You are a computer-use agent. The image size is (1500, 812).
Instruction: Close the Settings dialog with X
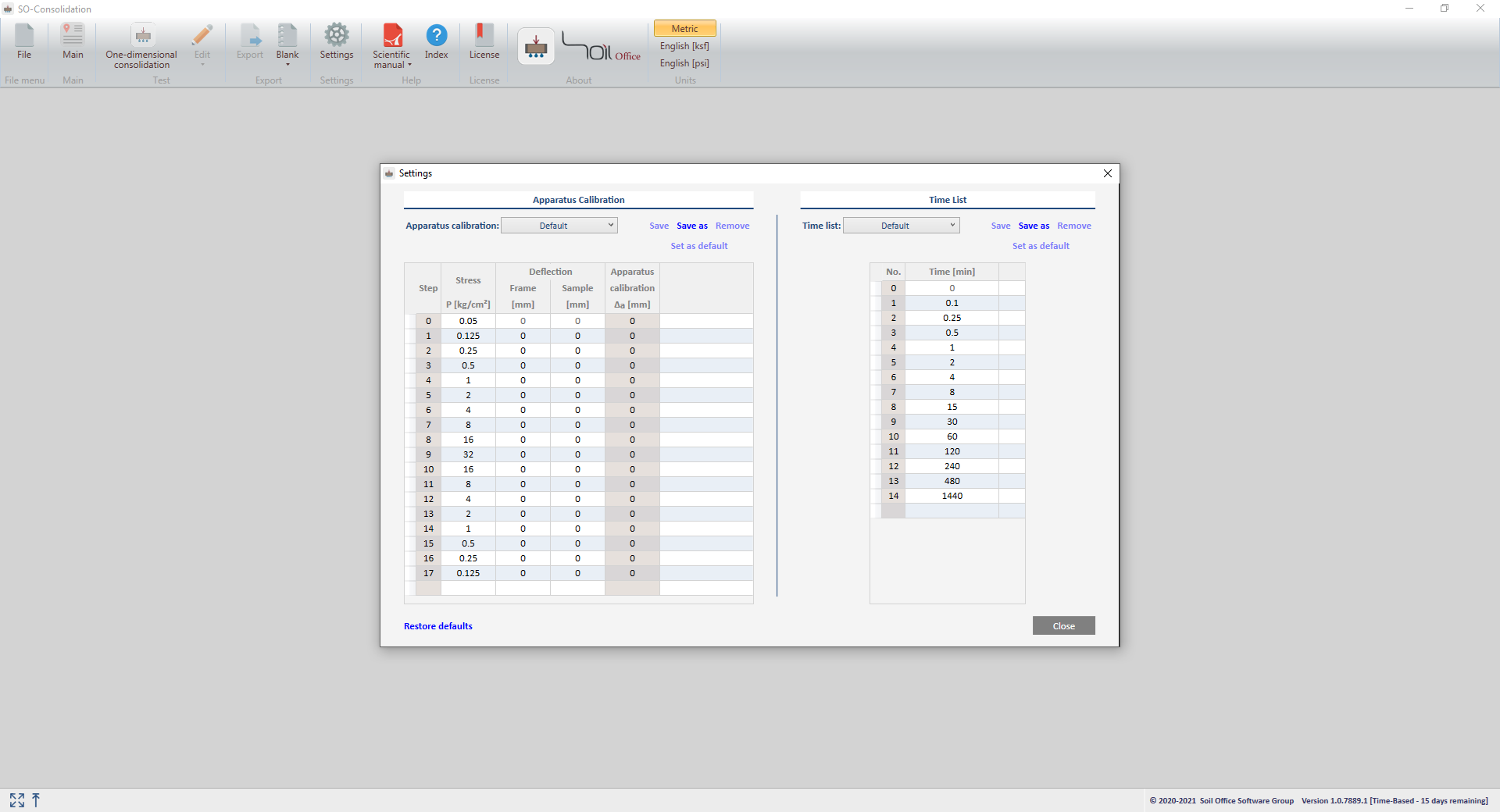tap(1108, 173)
